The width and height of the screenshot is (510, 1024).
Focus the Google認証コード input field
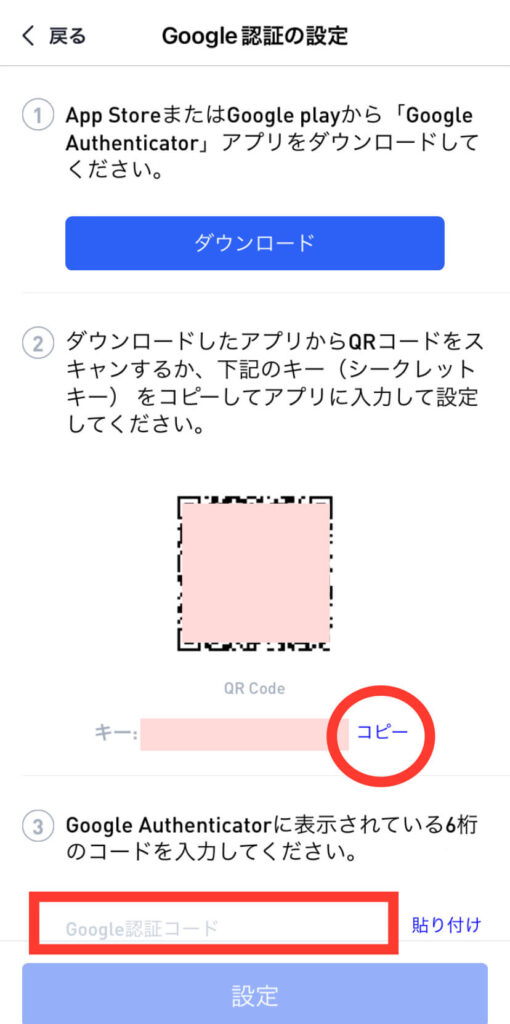tap(214, 928)
